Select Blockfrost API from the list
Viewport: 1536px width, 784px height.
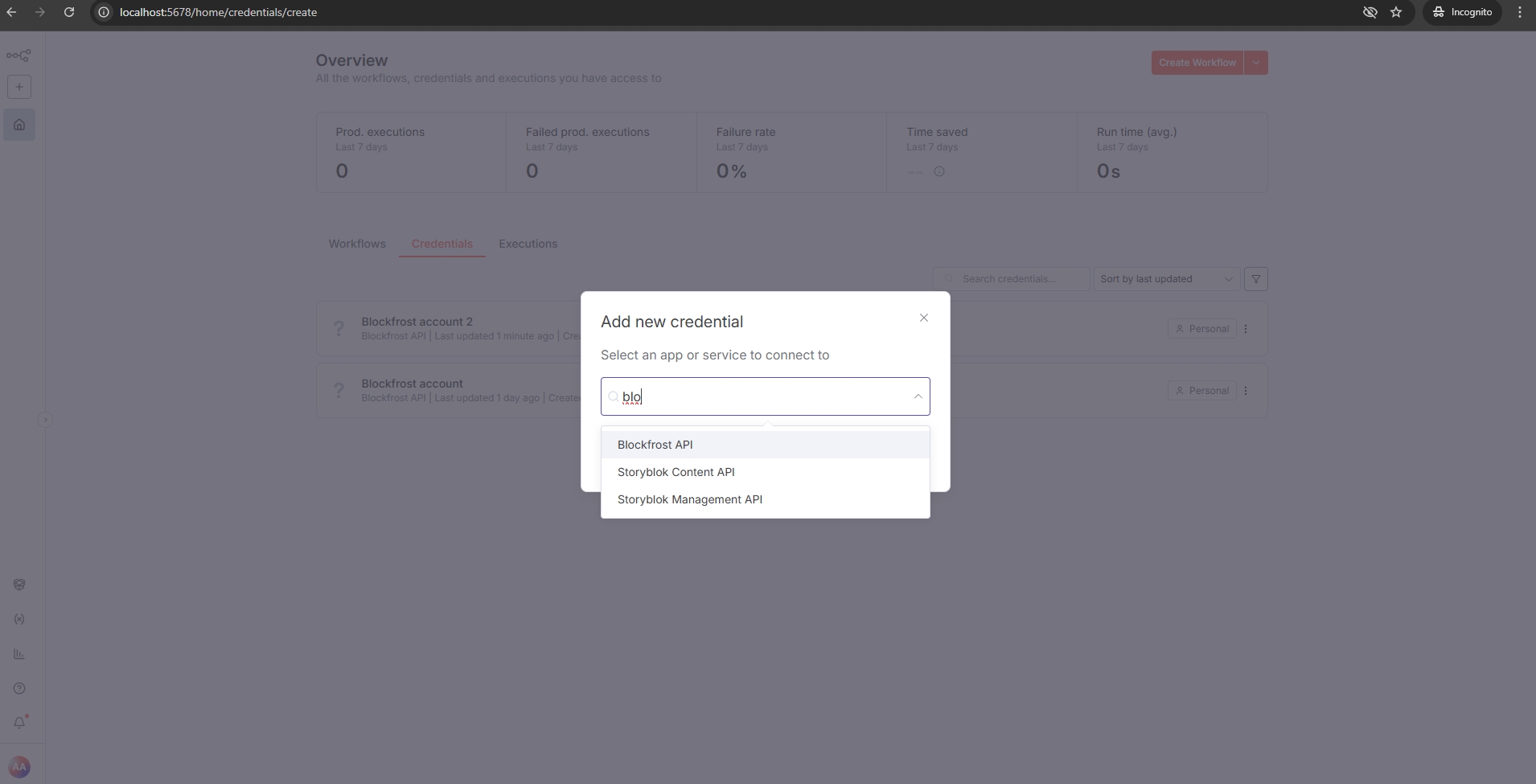tap(766, 445)
